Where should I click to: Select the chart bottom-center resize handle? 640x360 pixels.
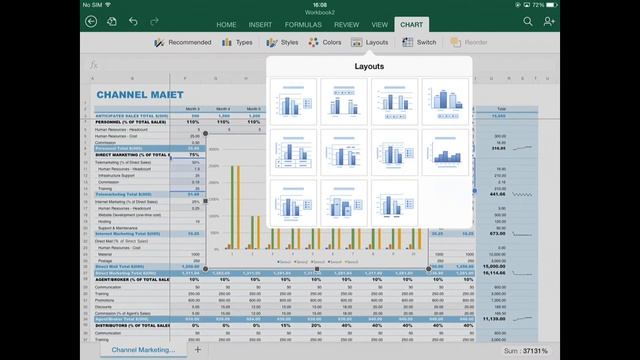tap(317, 269)
